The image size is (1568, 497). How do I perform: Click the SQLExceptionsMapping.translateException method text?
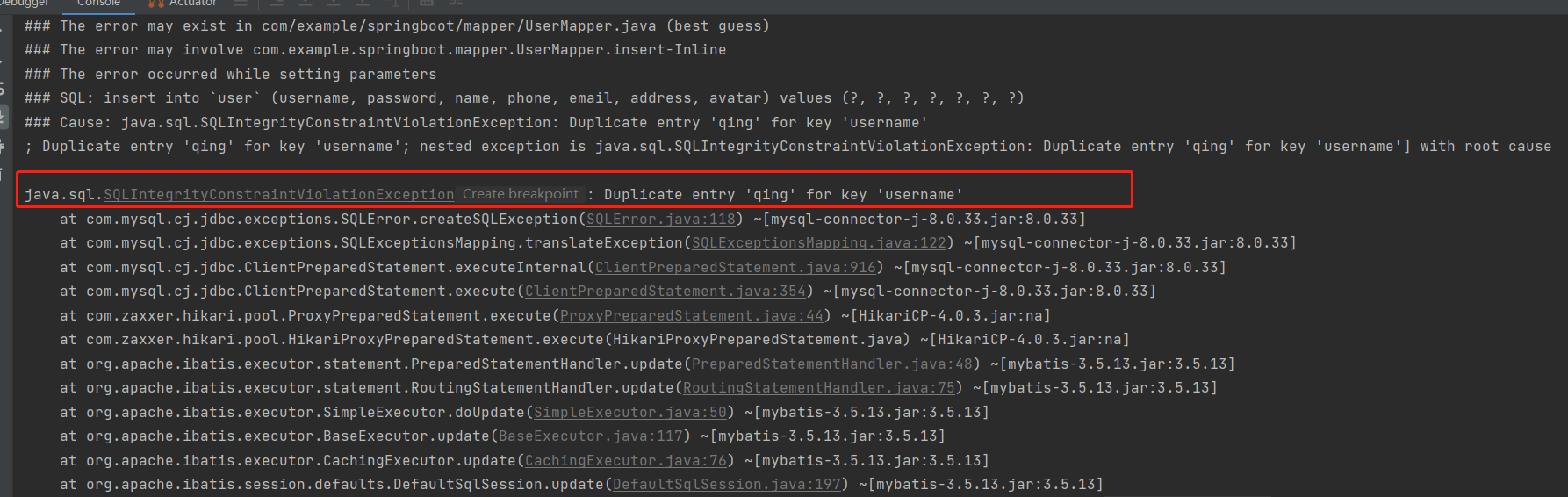click(x=511, y=243)
